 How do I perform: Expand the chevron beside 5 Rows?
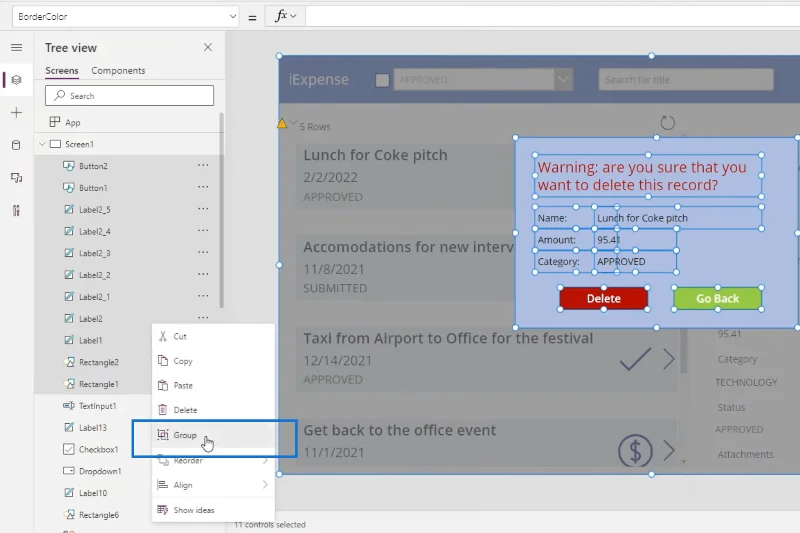pos(293,123)
